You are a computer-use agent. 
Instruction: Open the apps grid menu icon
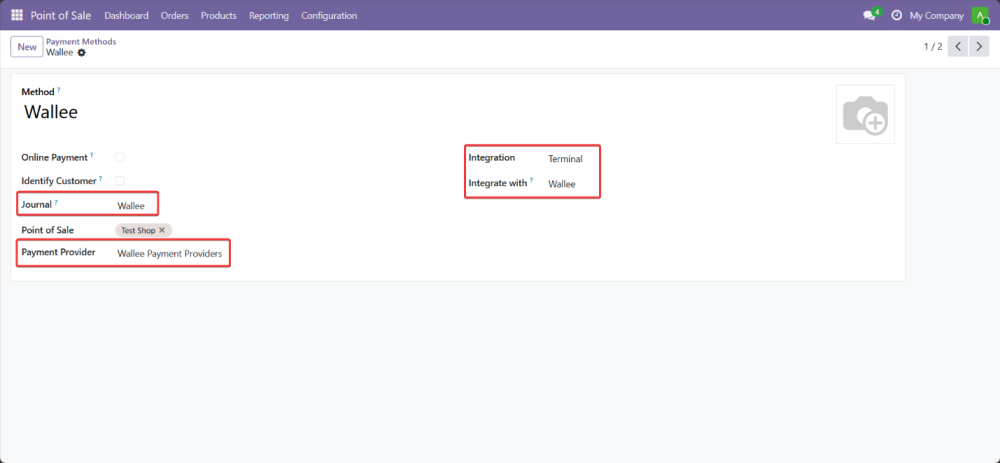[17, 15]
